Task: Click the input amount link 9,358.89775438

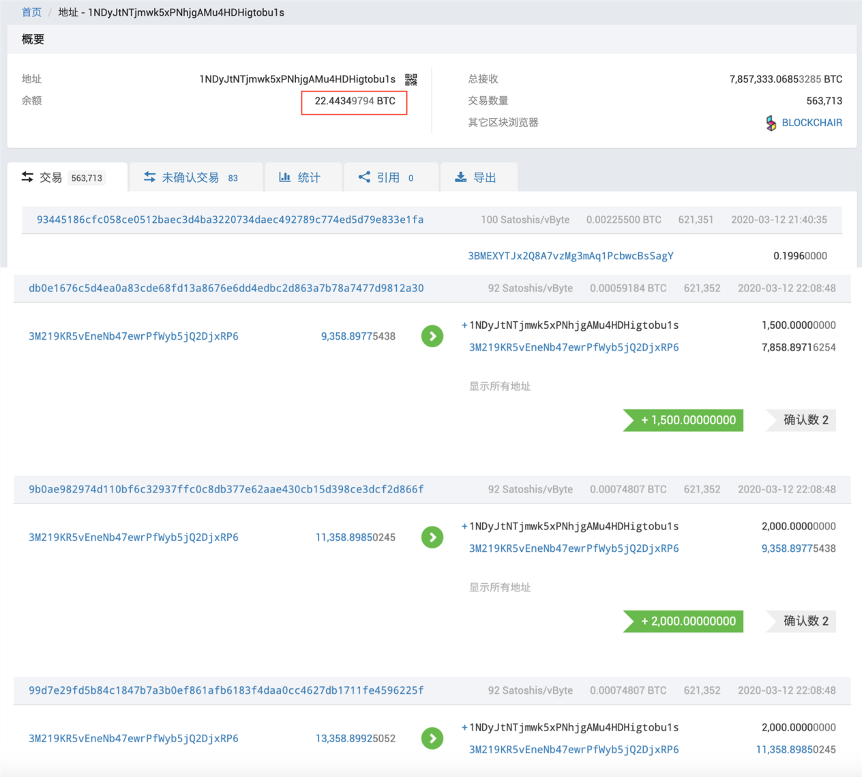Action: coord(358,336)
